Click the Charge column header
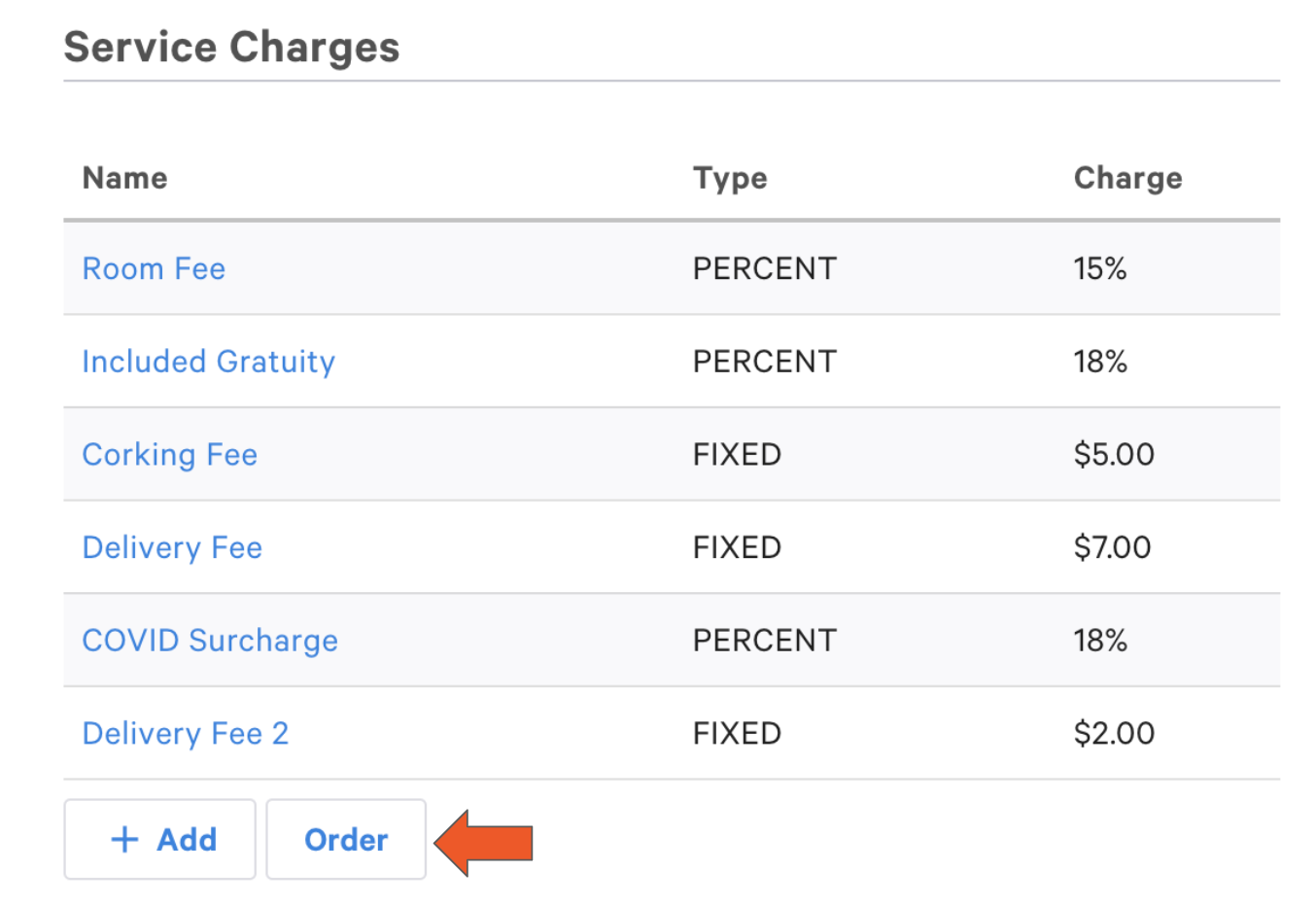 point(1127,178)
